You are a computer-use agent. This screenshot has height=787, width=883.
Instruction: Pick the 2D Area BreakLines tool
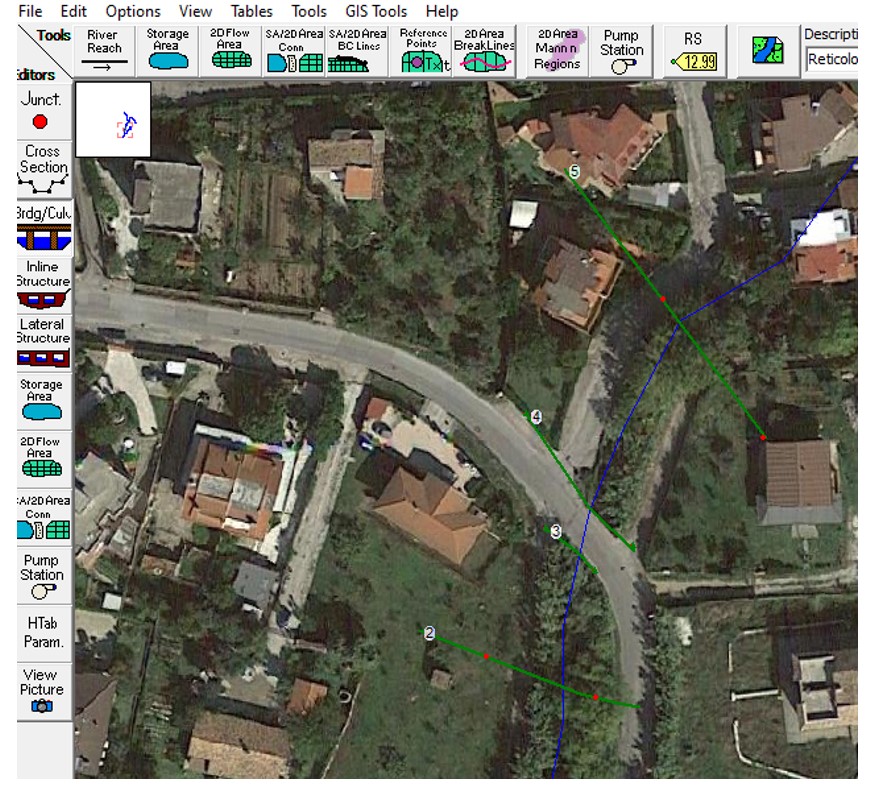click(485, 51)
